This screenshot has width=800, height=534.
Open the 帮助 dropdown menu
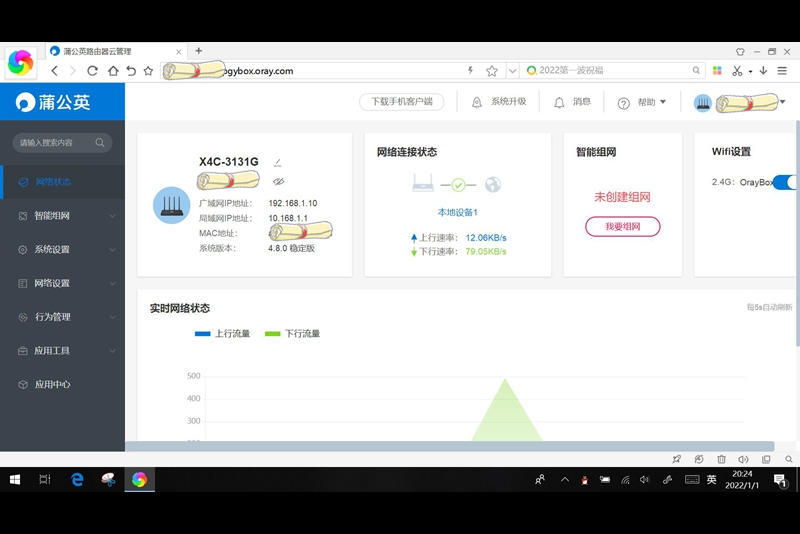pyautogui.click(x=642, y=103)
